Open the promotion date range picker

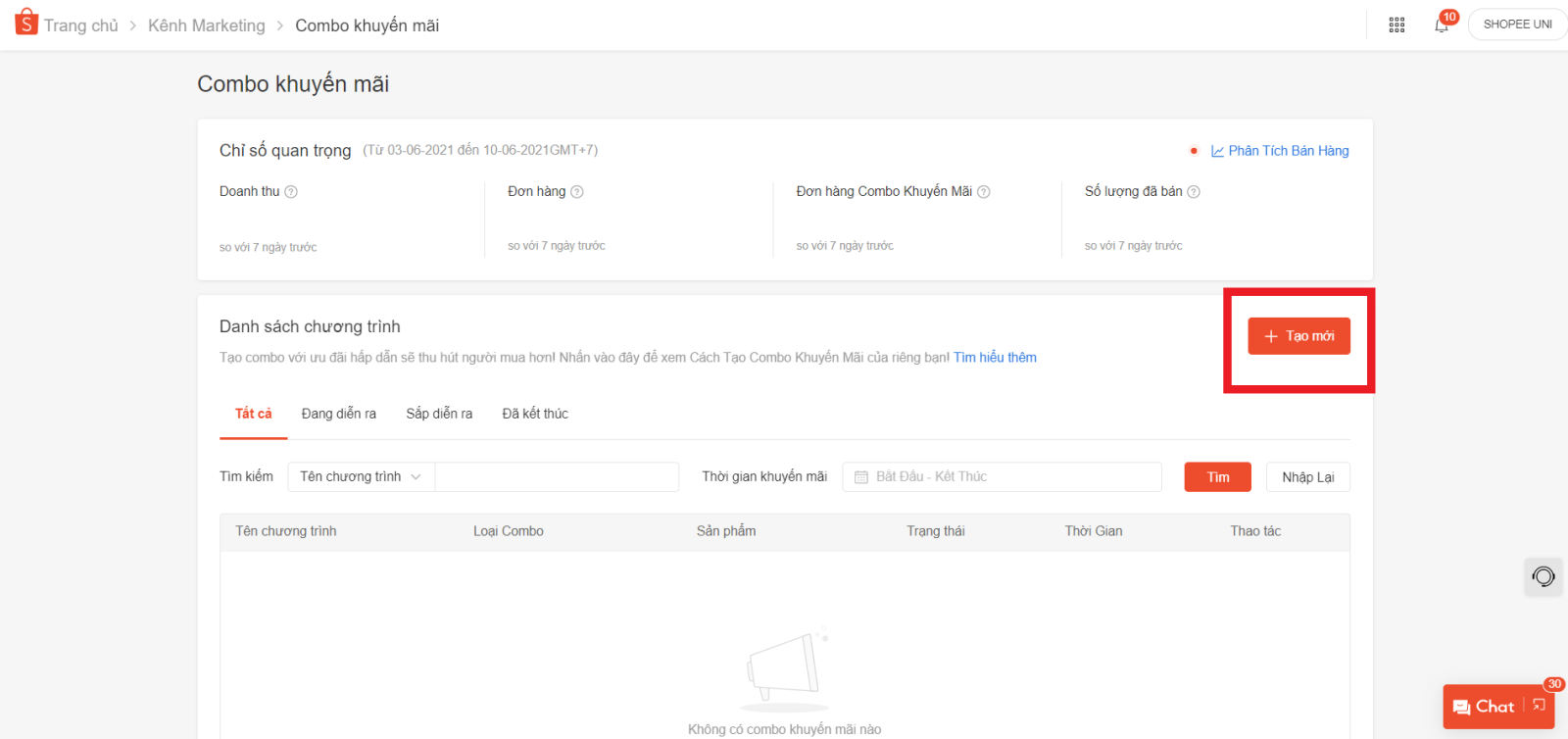coord(1002,477)
